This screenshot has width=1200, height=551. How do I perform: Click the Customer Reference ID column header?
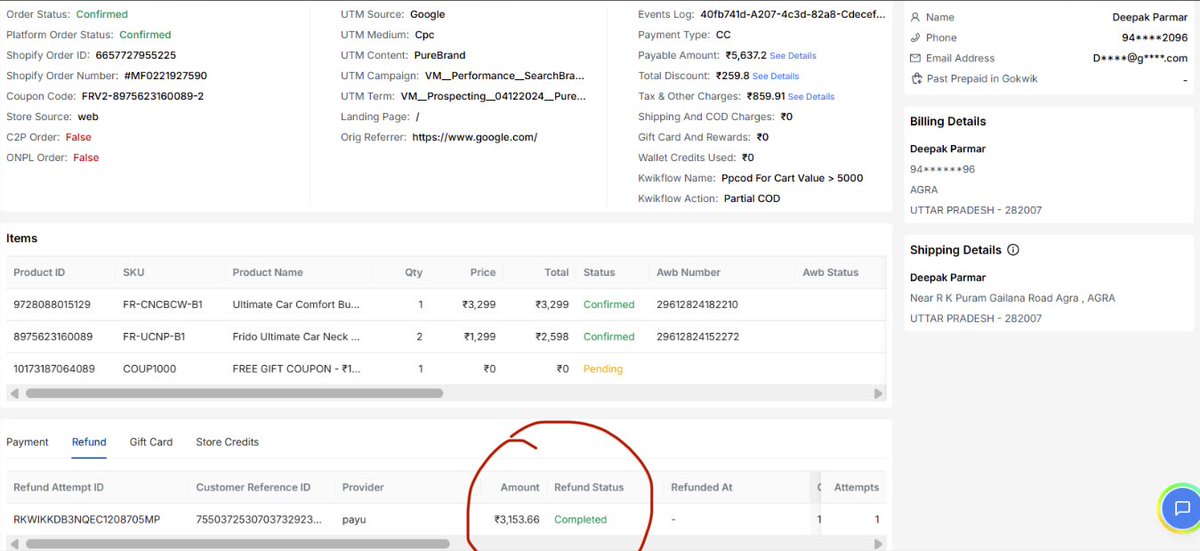tap(253, 487)
